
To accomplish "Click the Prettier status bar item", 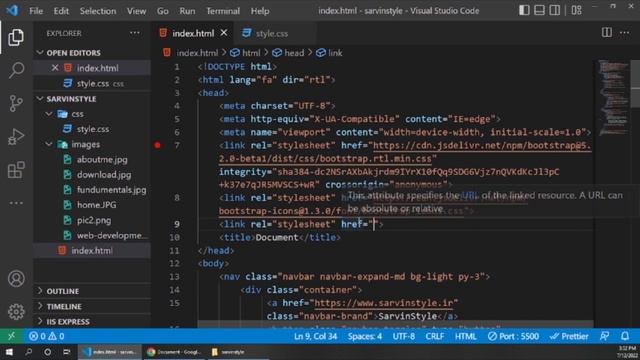I will coord(569,336).
